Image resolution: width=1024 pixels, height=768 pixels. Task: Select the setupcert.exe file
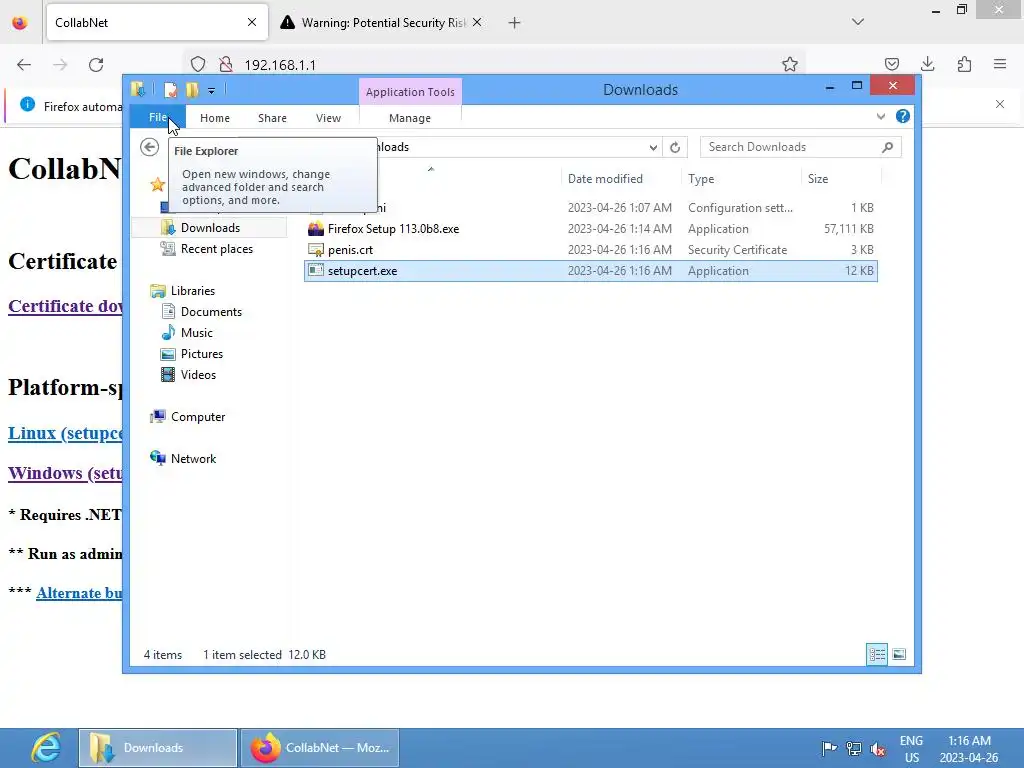click(591, 271)
